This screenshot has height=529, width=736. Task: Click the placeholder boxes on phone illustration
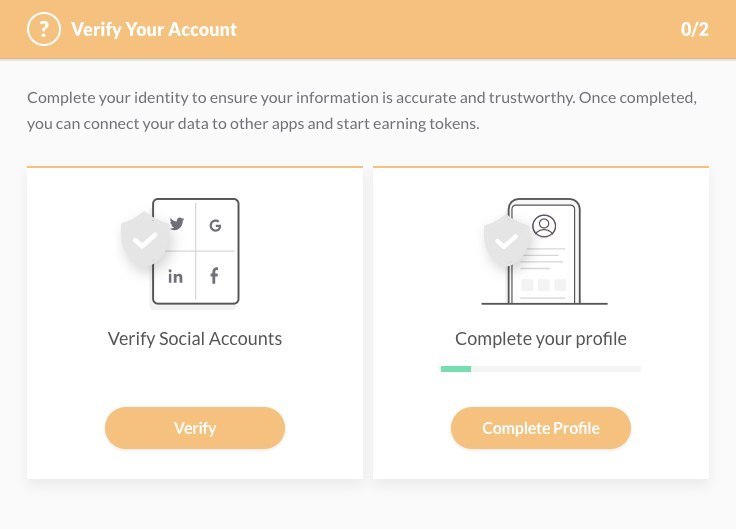point(543,284)
